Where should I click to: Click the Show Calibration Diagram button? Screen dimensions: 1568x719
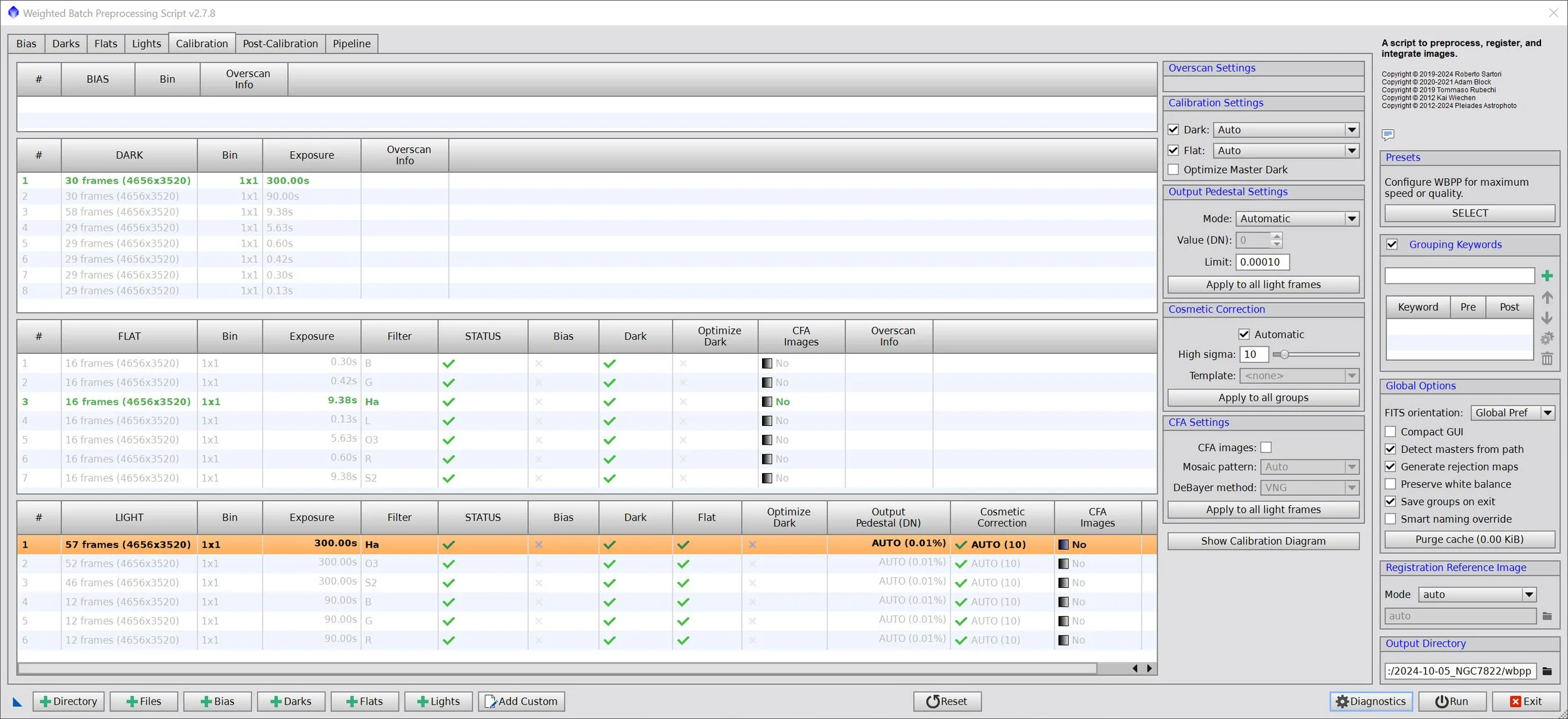1263,541
